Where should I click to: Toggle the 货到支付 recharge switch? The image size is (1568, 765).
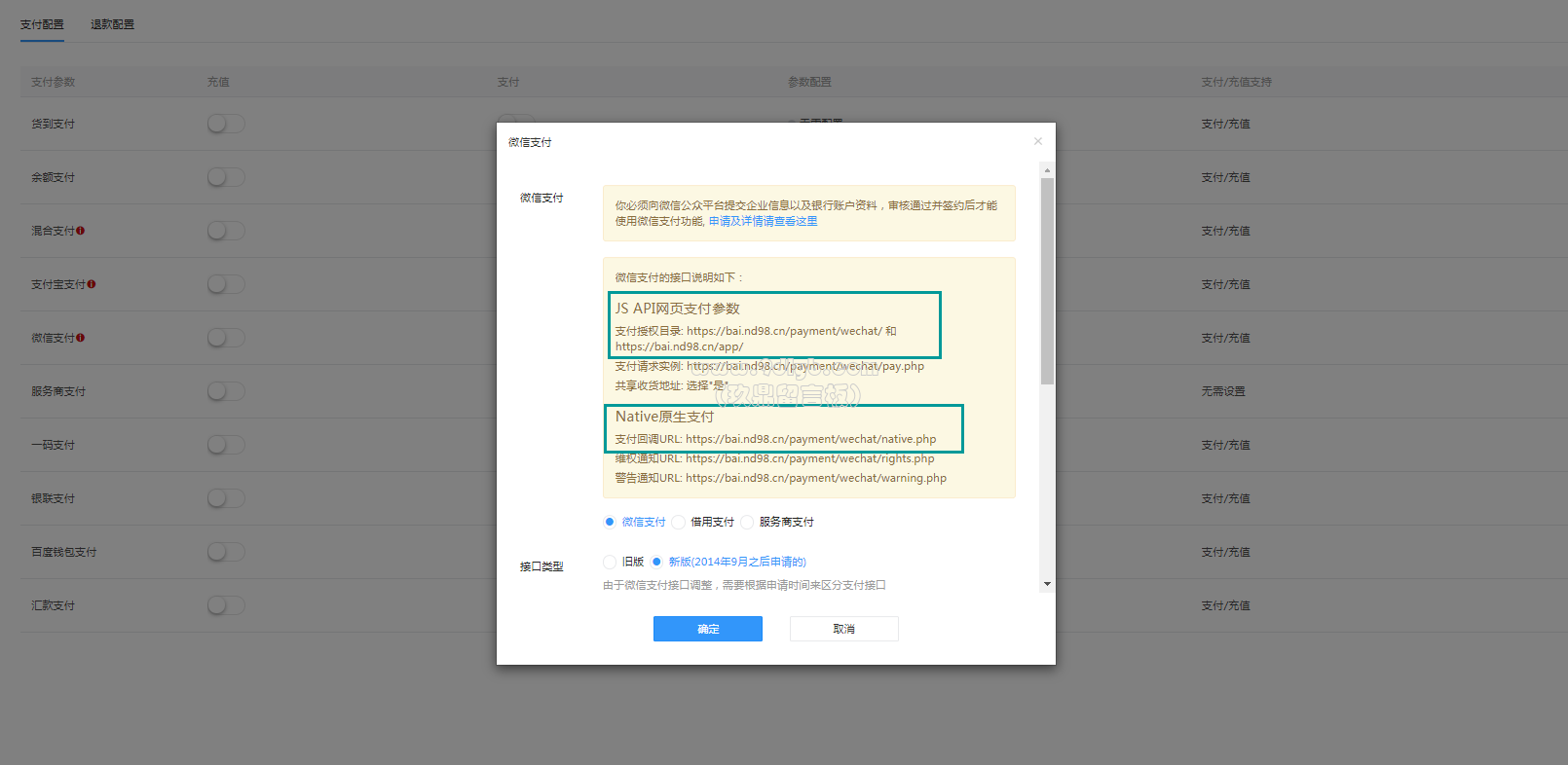226,124
